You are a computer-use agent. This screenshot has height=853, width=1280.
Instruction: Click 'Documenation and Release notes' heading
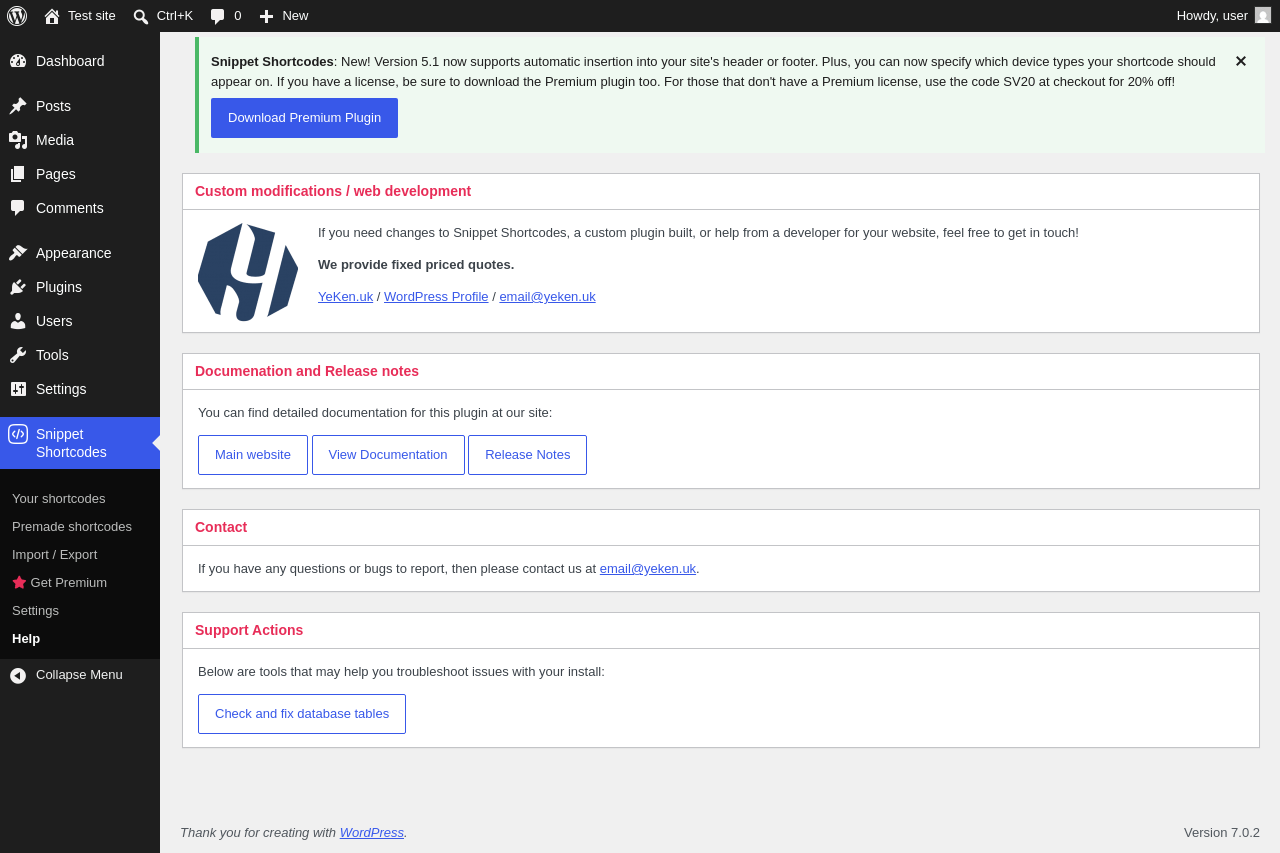click(x=307, y=371)
